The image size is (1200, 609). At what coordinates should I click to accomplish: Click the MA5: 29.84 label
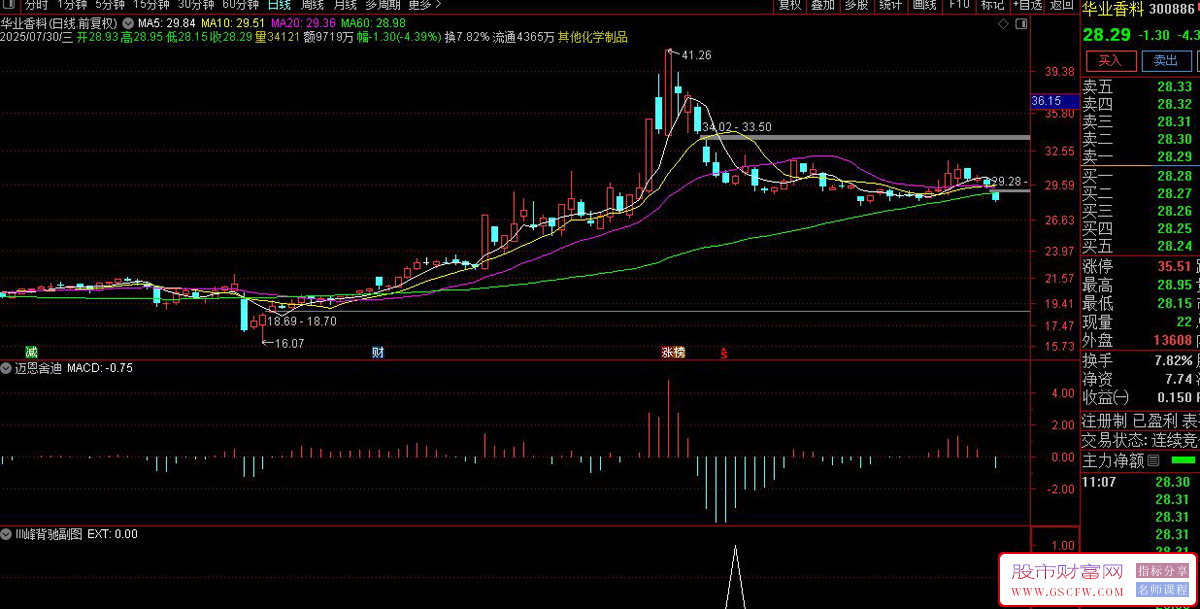(165, 23)
